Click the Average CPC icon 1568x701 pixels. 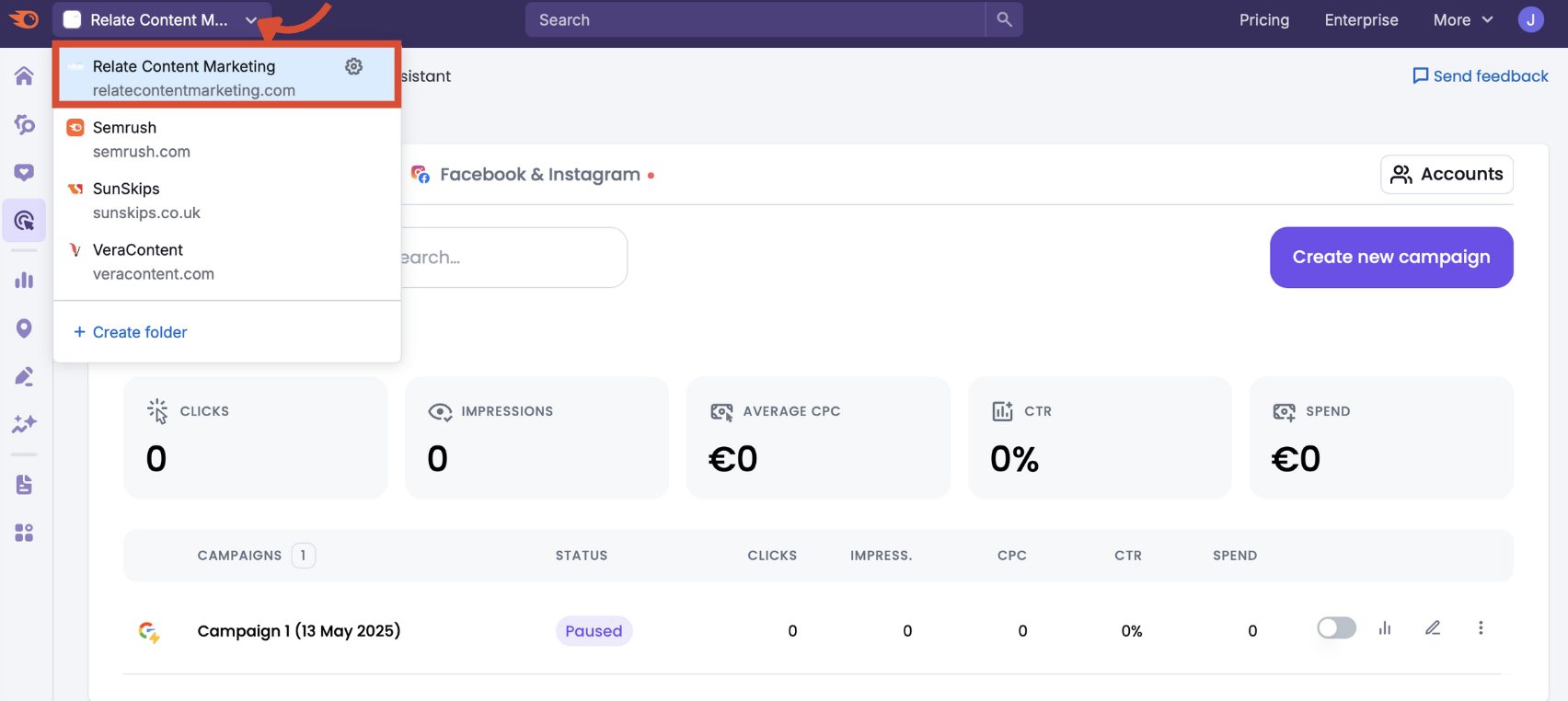tap(721, 412)
